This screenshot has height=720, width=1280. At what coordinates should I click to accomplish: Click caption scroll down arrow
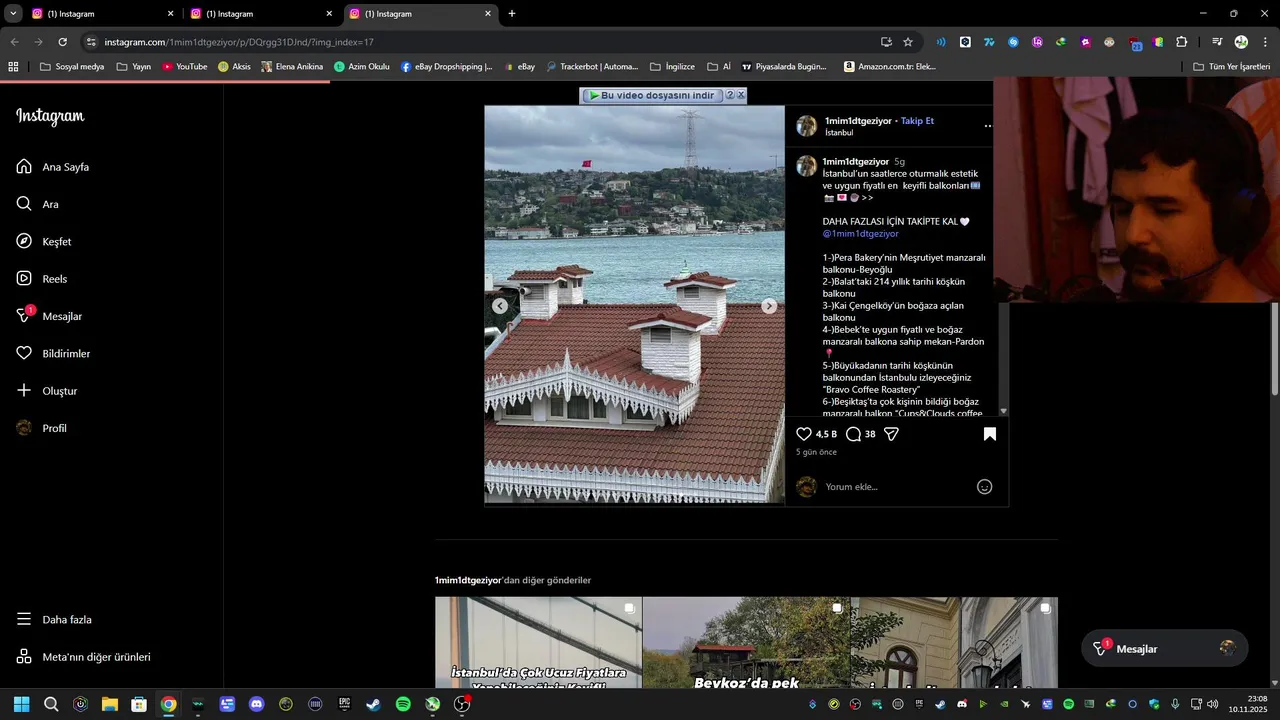pos(1003,412)
